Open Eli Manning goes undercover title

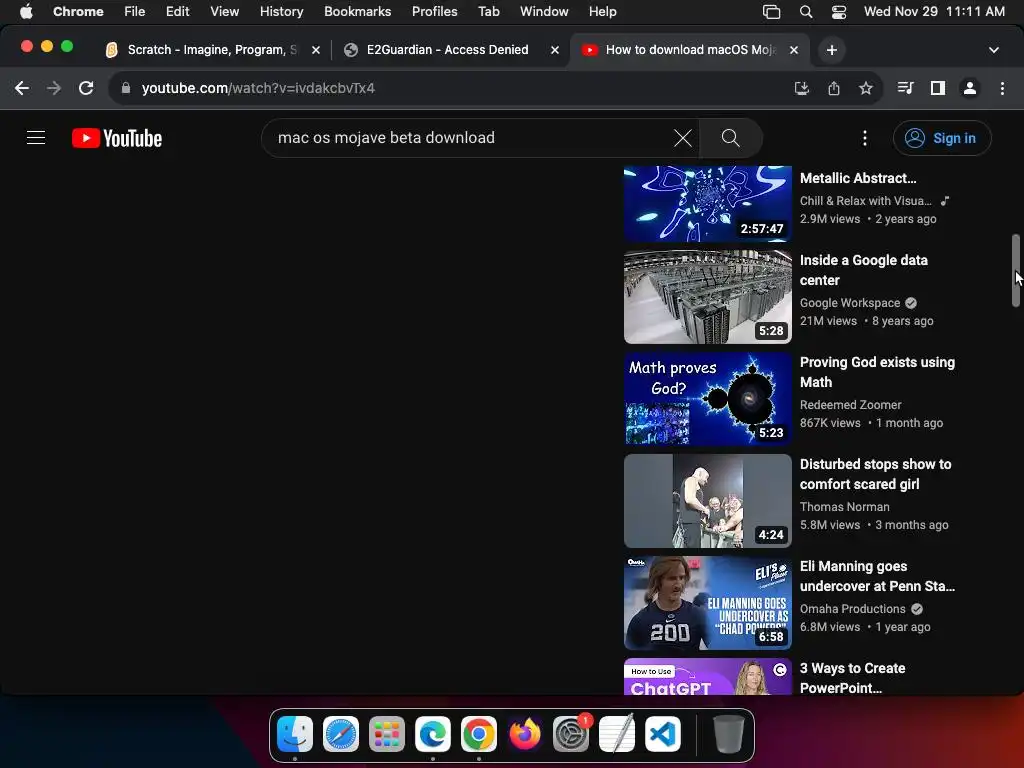tap(877, 575)
